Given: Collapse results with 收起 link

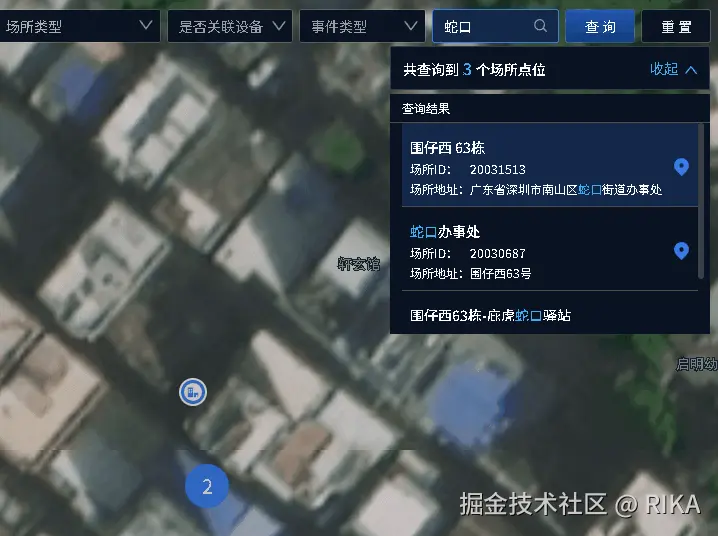Looking at the screenshot, I should tap(673, 69).
